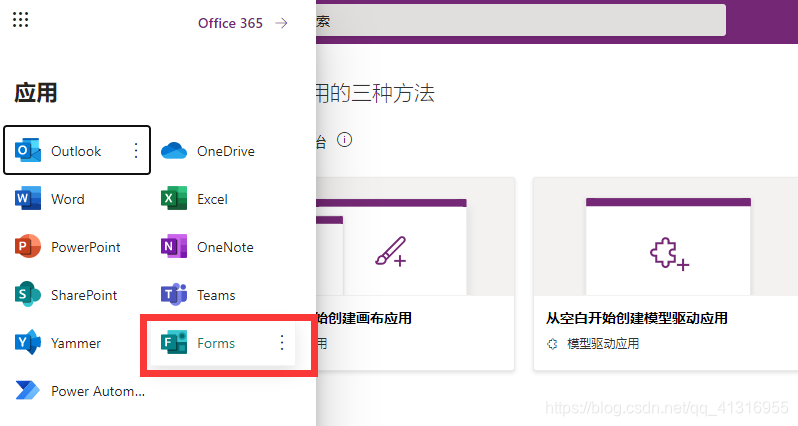Close the app launcher waffle icon
The width and height of the screenshot is (798, 426).
point(20,20)
